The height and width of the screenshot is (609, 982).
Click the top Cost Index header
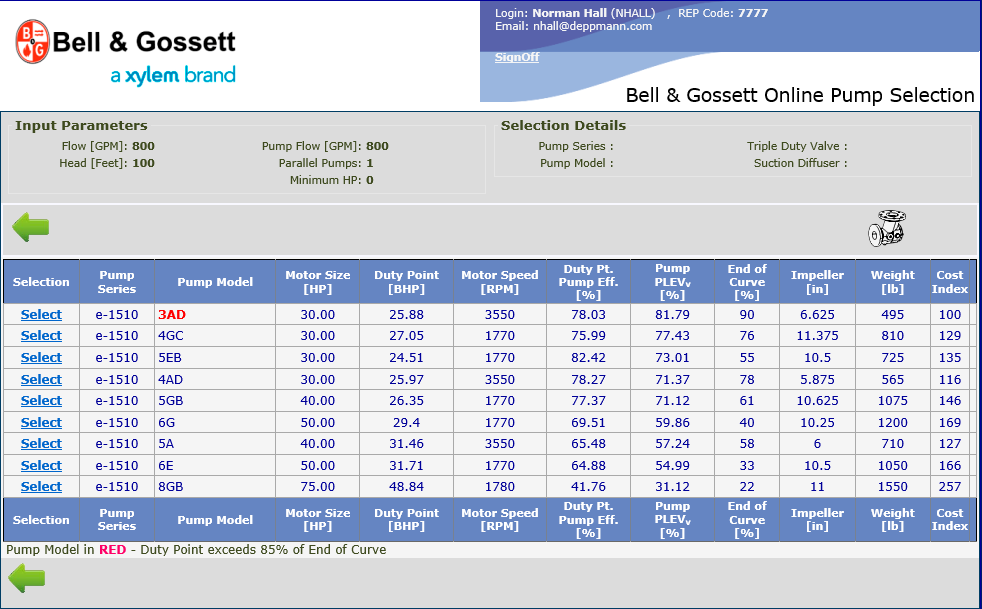pos(949,282)
